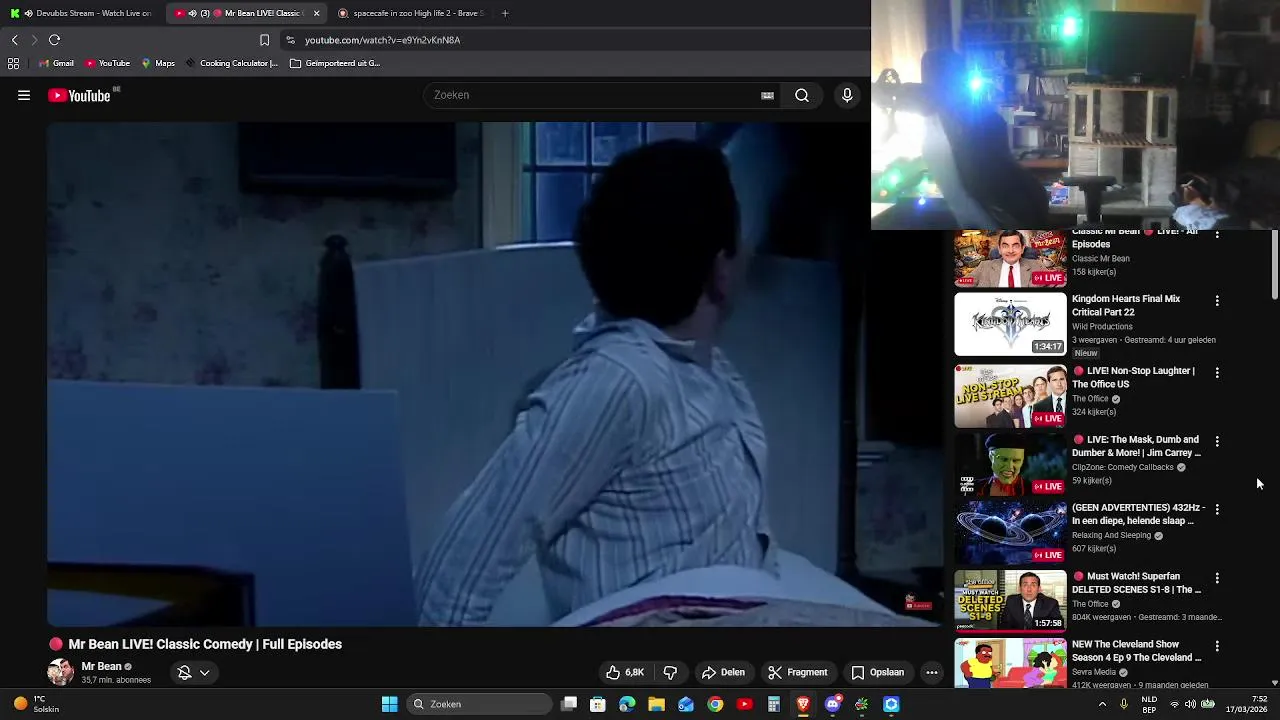Go forward with the browser forward arrow
This screenshot has width=1280, height=720.
pyautogui.click(x=34, y=40)
